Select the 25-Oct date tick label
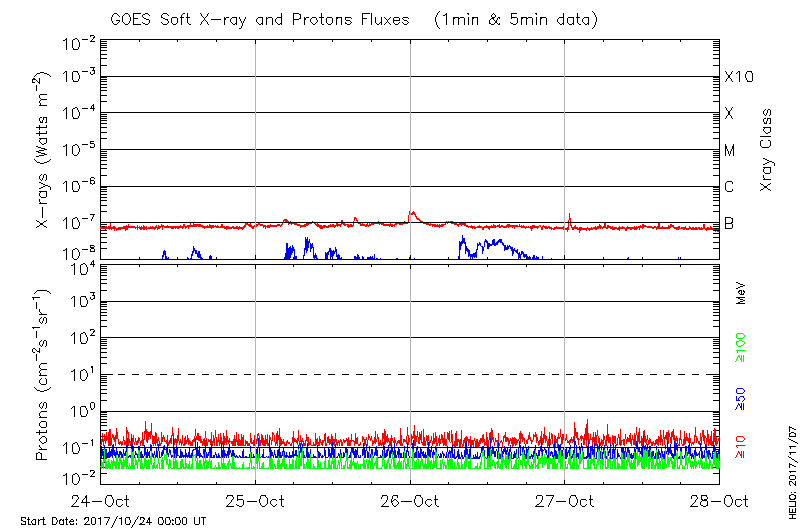Screen dimensions: 800x530 pyautogui.click(x=256, y=501)
